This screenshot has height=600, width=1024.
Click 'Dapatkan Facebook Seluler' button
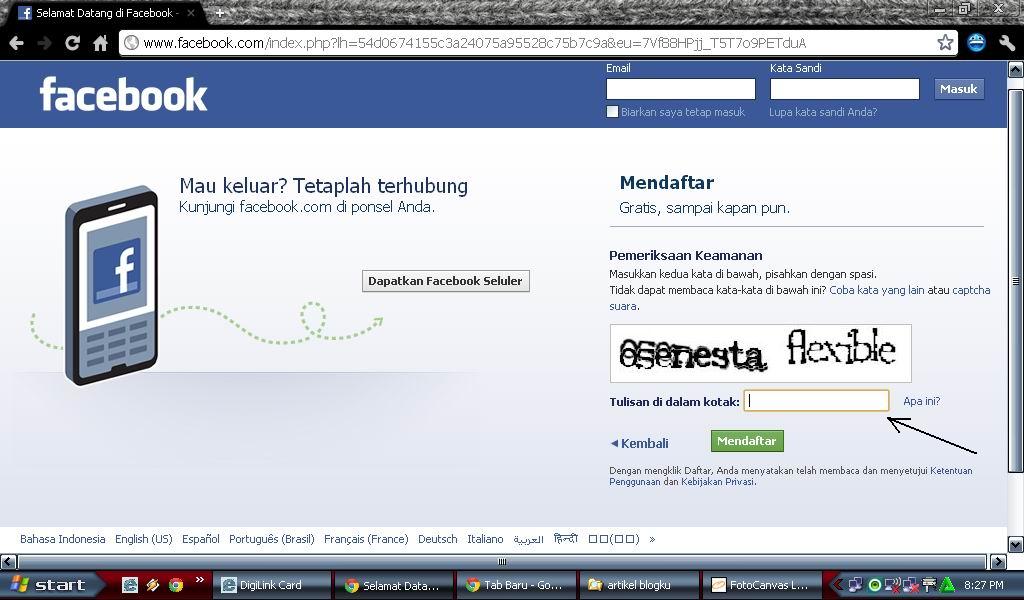pos(445,281)
